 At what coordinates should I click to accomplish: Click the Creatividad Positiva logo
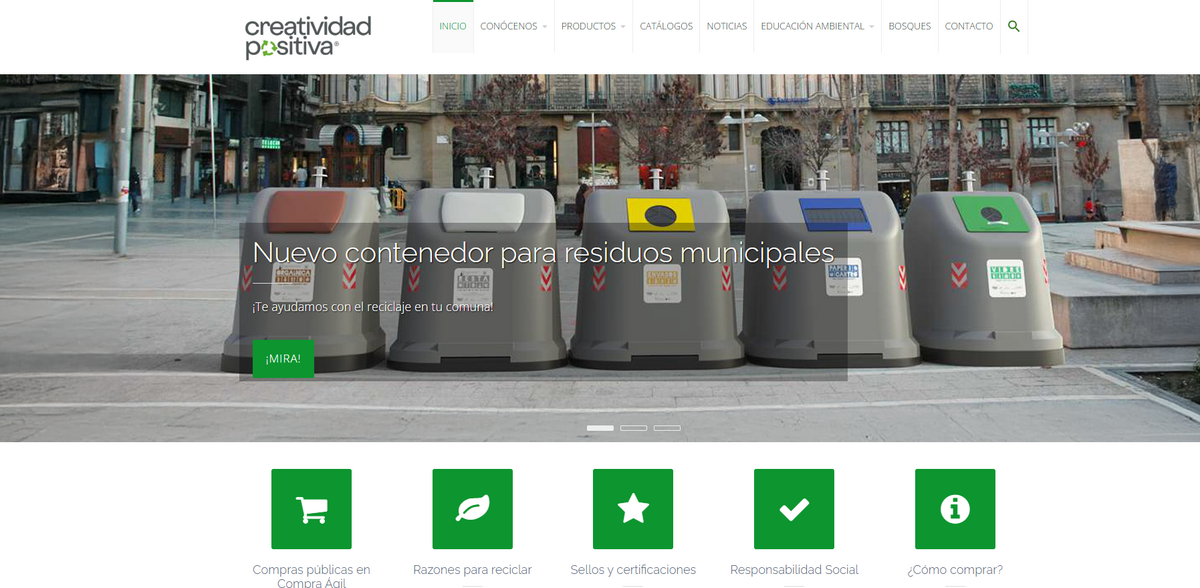(308, 37)
